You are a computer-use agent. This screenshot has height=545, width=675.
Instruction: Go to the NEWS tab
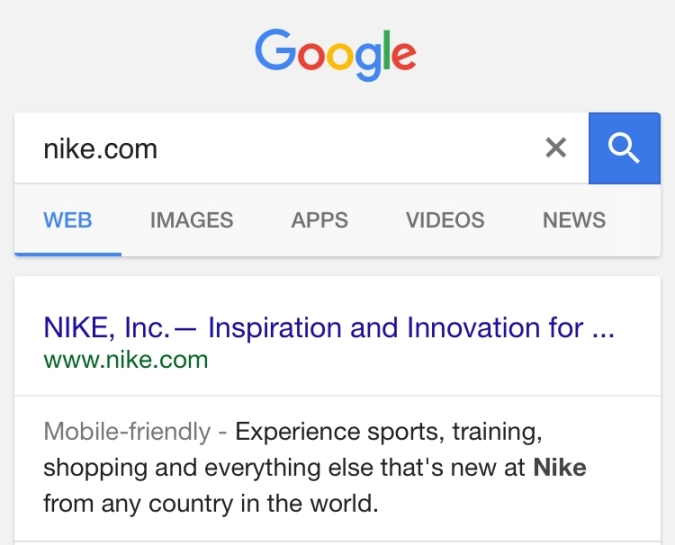[x=574, y=220]
